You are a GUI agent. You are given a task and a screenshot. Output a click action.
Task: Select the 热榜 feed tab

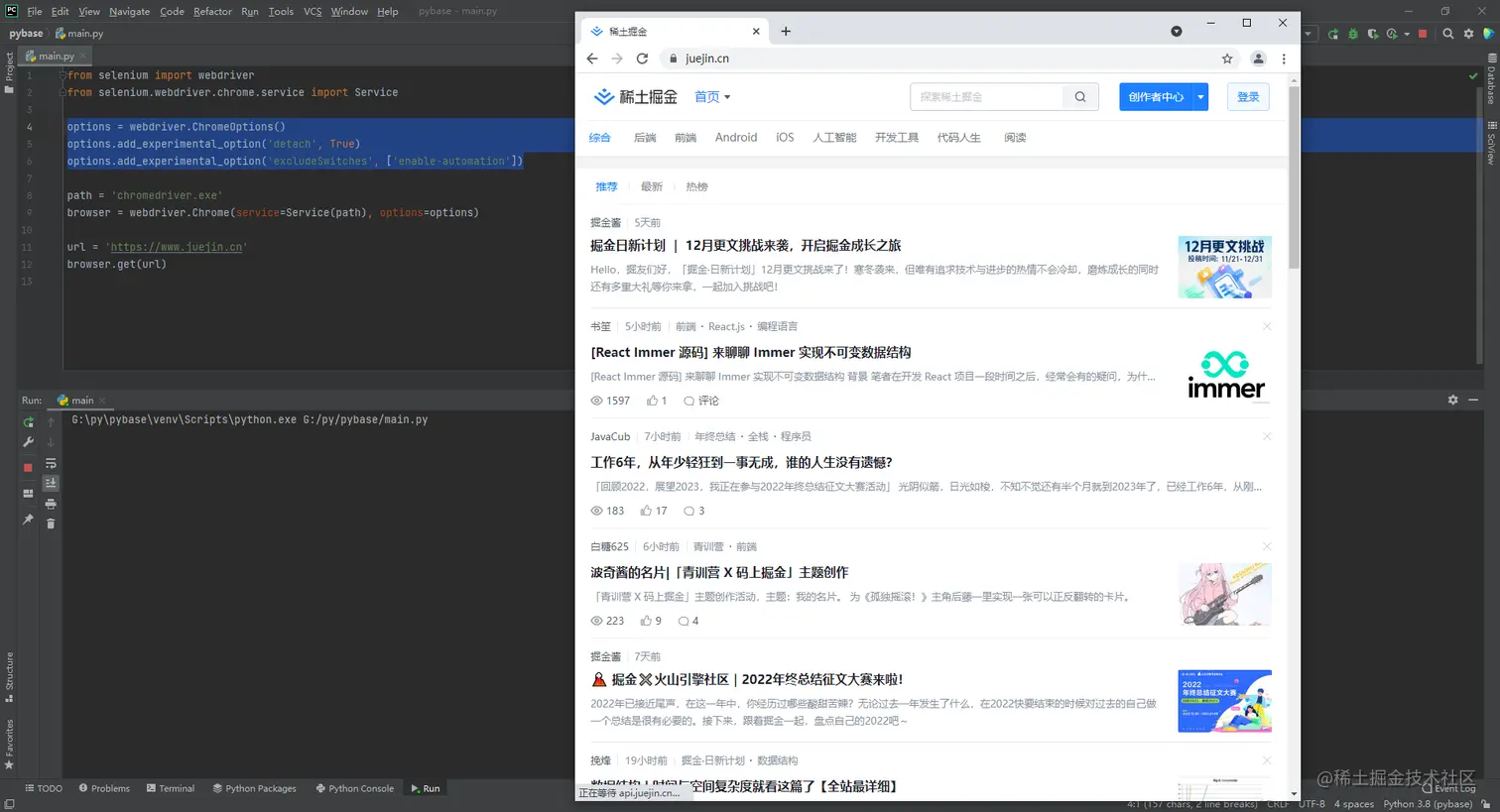(x=697, y=186)
